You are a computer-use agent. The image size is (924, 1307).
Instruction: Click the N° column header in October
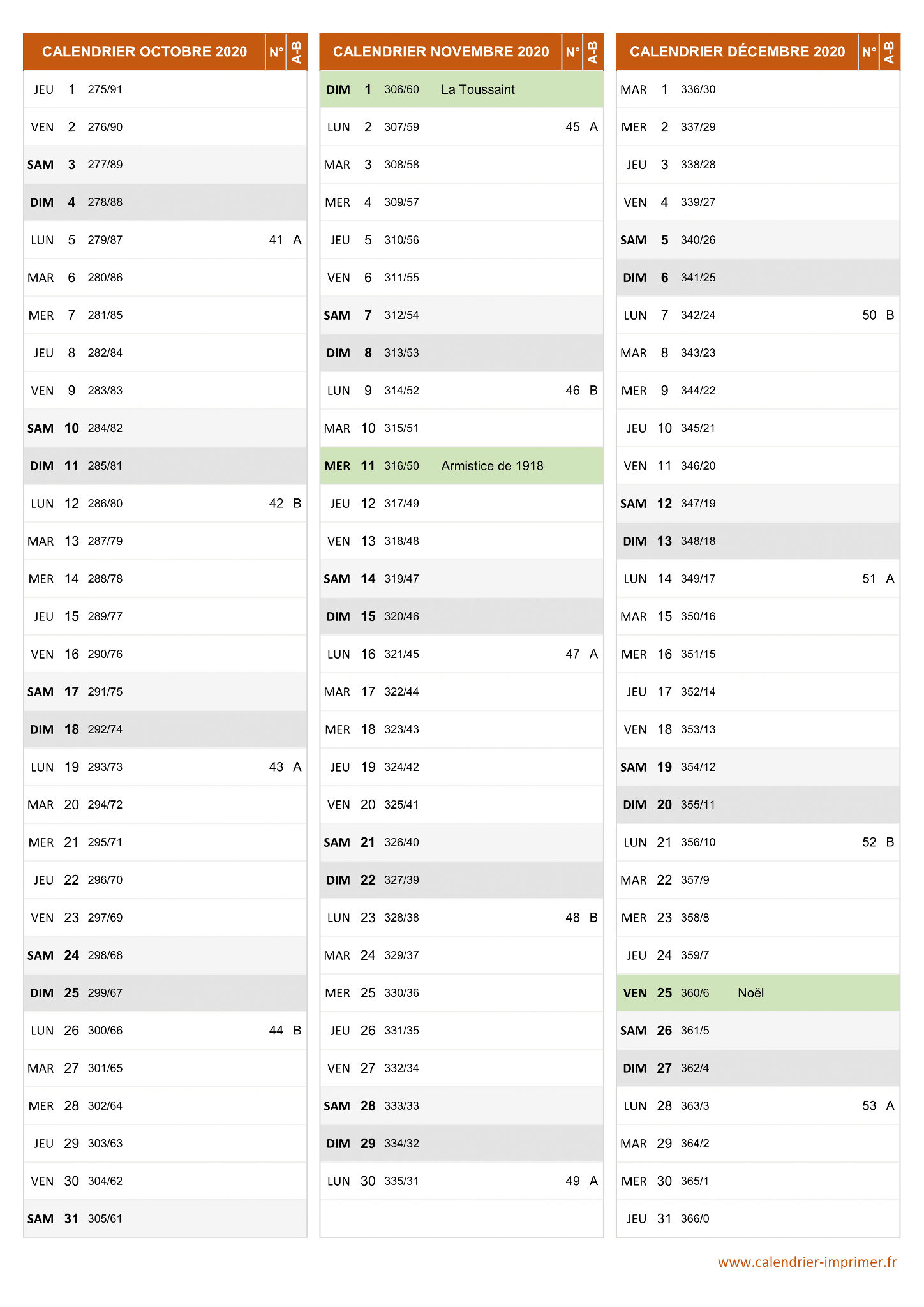coord(276,52)
